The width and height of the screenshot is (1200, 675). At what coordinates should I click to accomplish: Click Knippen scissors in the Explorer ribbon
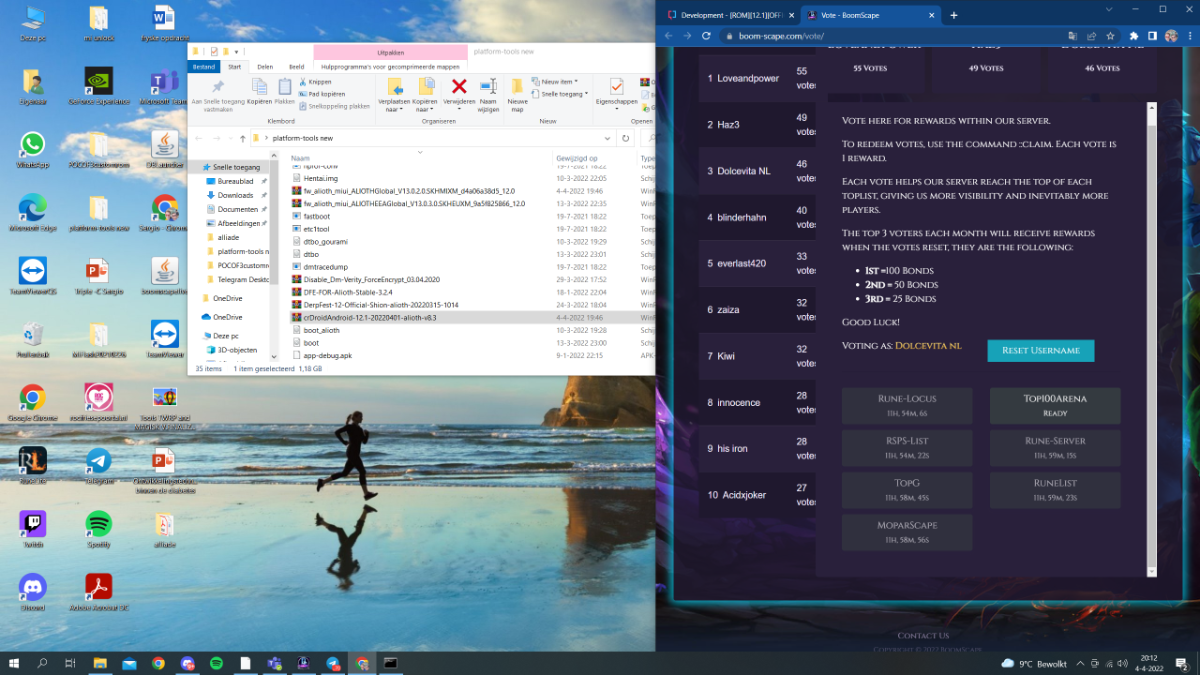[x=315, y=82]
